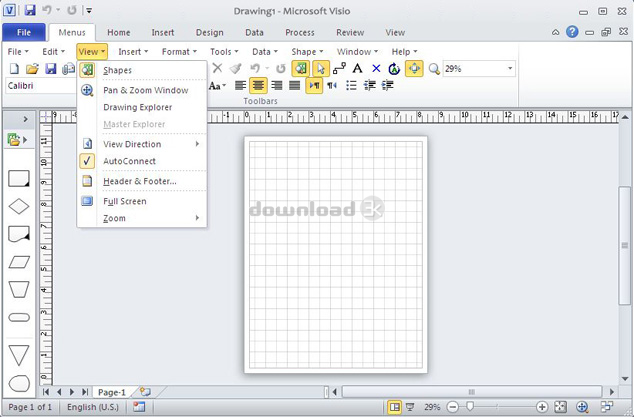Select the Page-1 page tab
Image resolution: width=634 pixels, height=417 pixels.
(112, 392)
